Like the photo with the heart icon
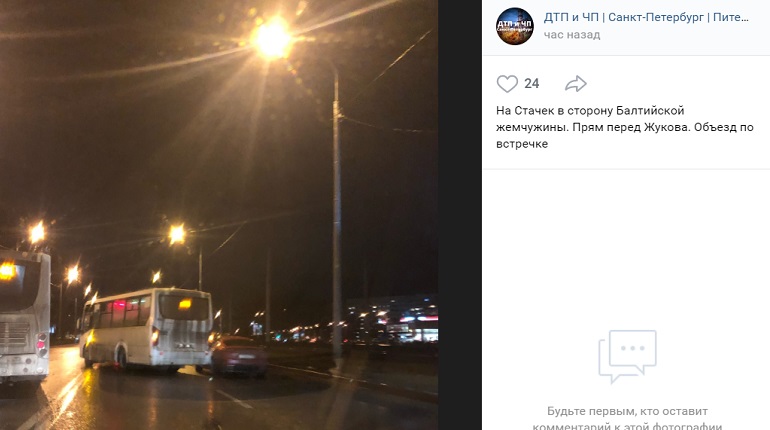This screenshot has width=770, height=430. tap(507, 83)
